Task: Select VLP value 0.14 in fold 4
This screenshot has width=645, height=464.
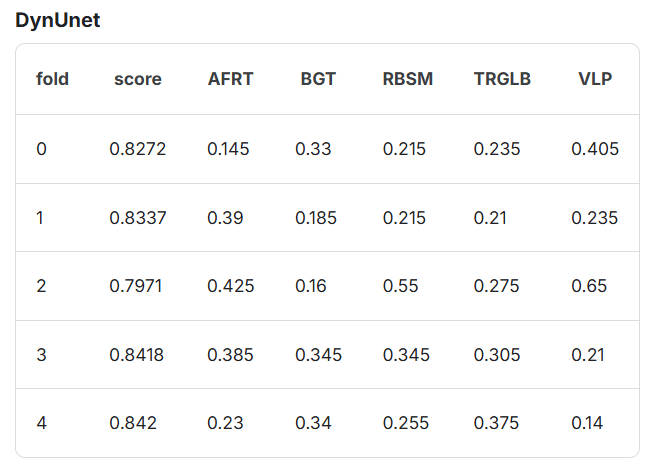Action: tap(587, 423)
